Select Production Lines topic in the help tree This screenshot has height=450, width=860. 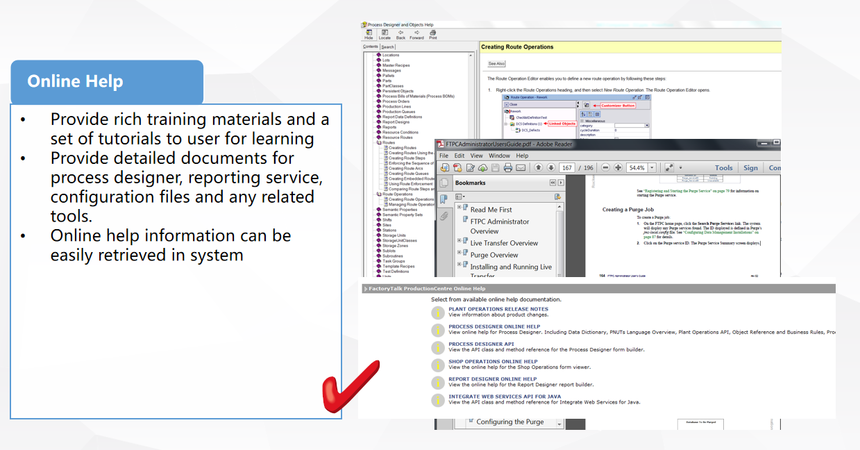(x=397, y=106)
